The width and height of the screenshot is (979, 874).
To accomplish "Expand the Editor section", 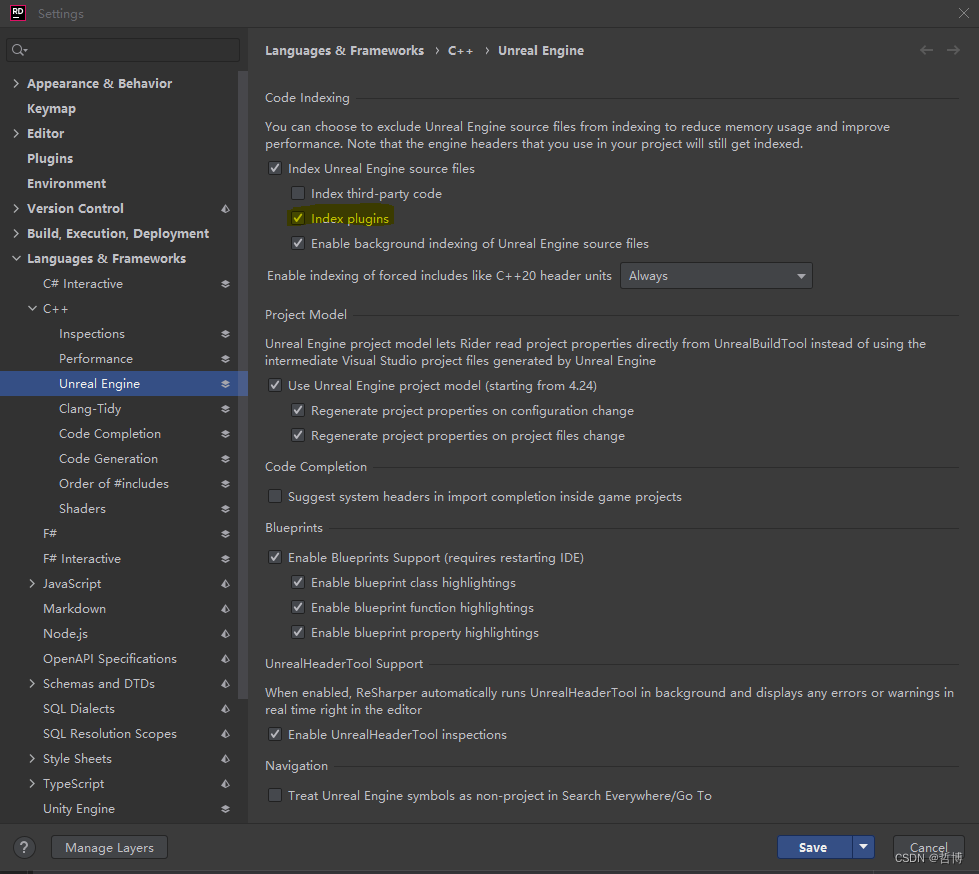I will (16, 133).
